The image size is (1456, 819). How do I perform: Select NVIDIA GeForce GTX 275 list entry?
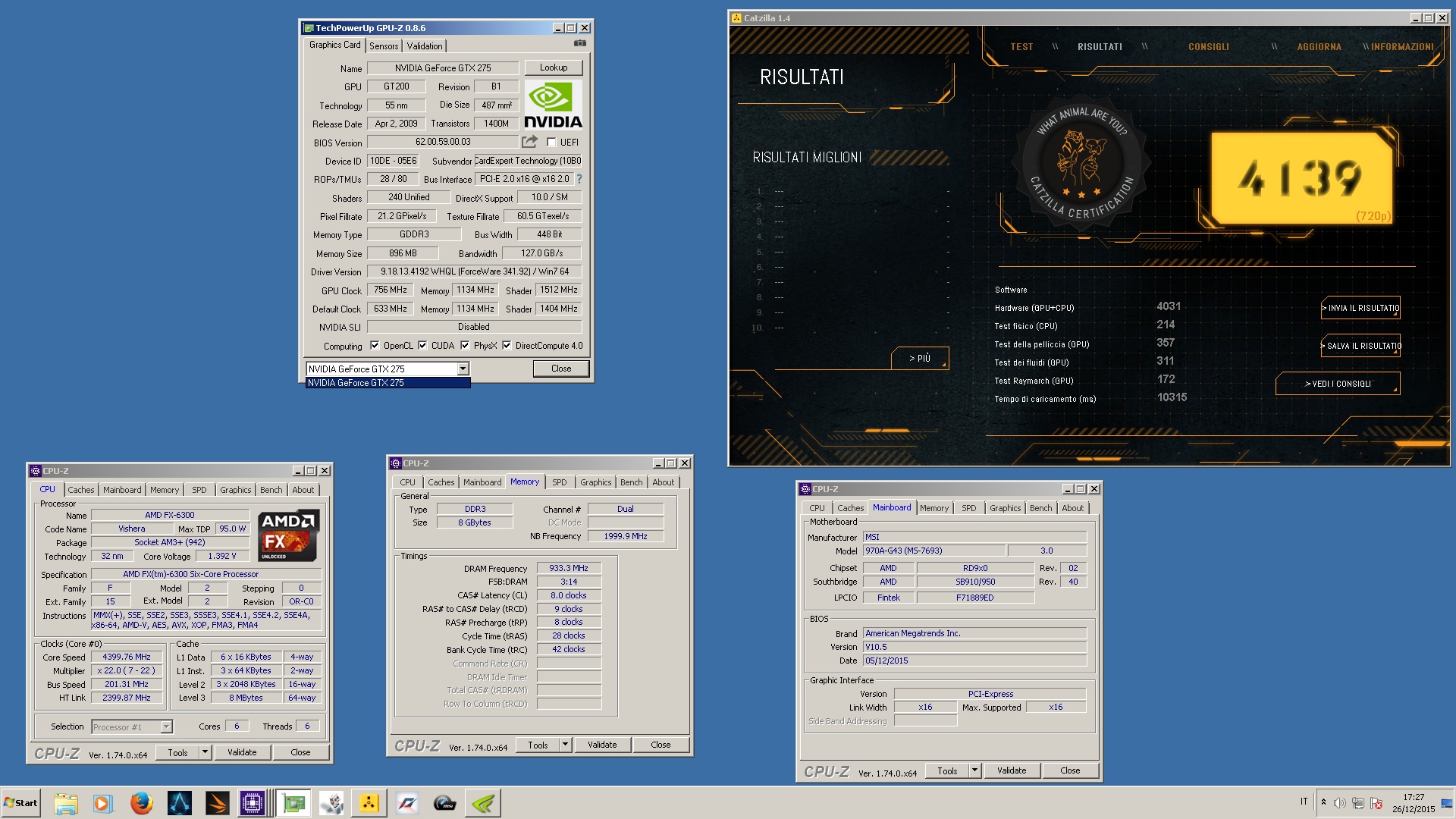[388, 383]
